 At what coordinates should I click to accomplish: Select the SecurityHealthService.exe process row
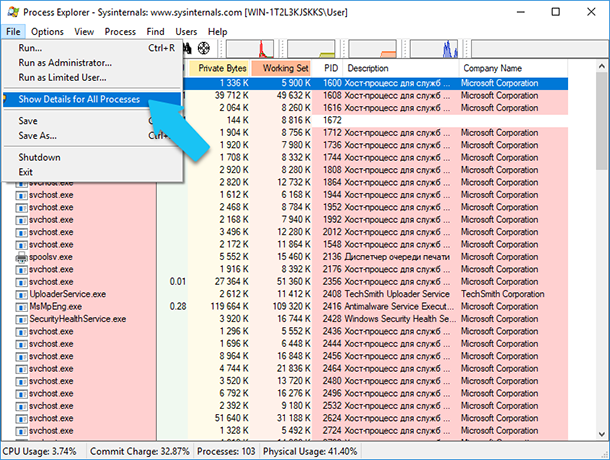pos(284,320)
